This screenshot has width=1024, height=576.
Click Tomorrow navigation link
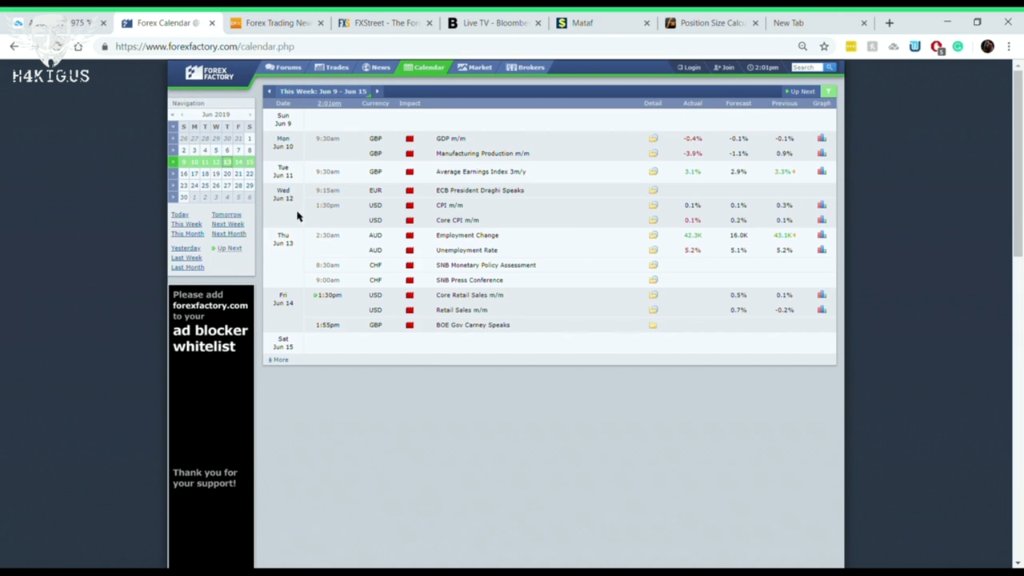click(227, 215)
